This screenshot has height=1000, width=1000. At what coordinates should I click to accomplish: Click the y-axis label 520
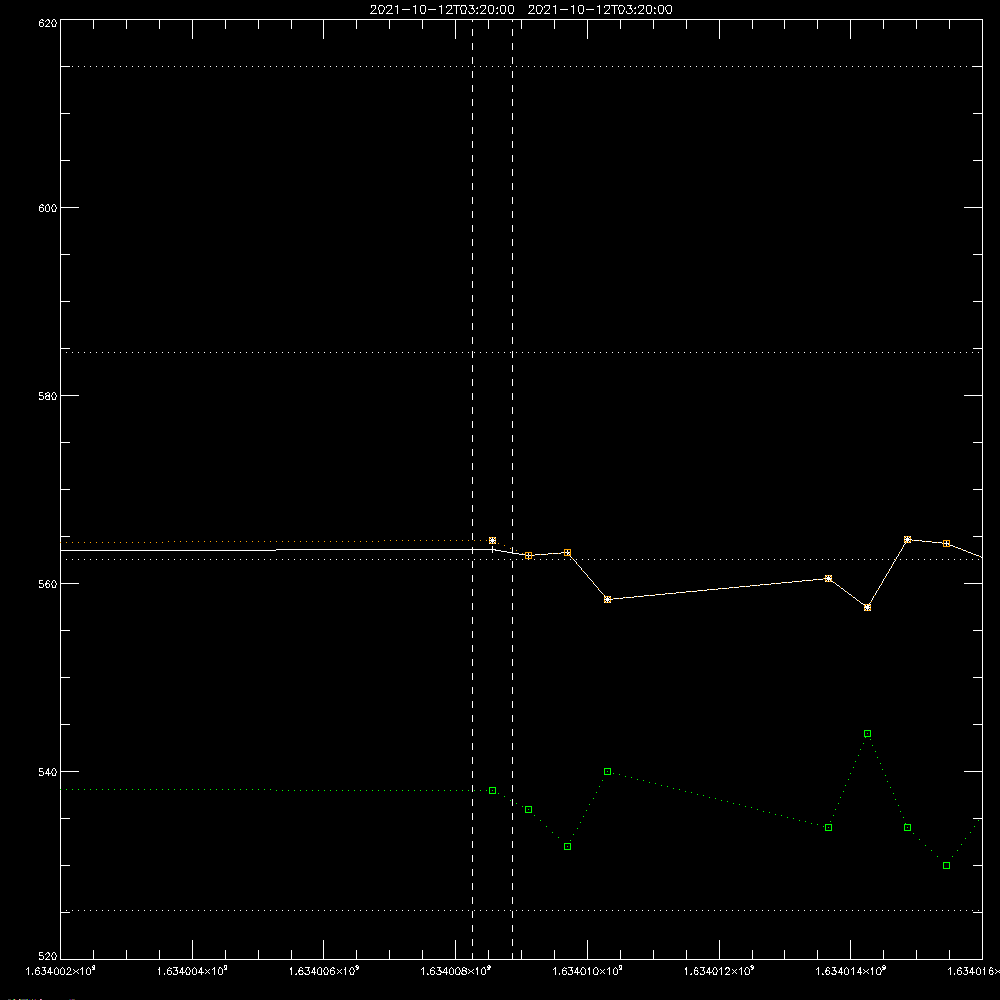click(48, 957)
